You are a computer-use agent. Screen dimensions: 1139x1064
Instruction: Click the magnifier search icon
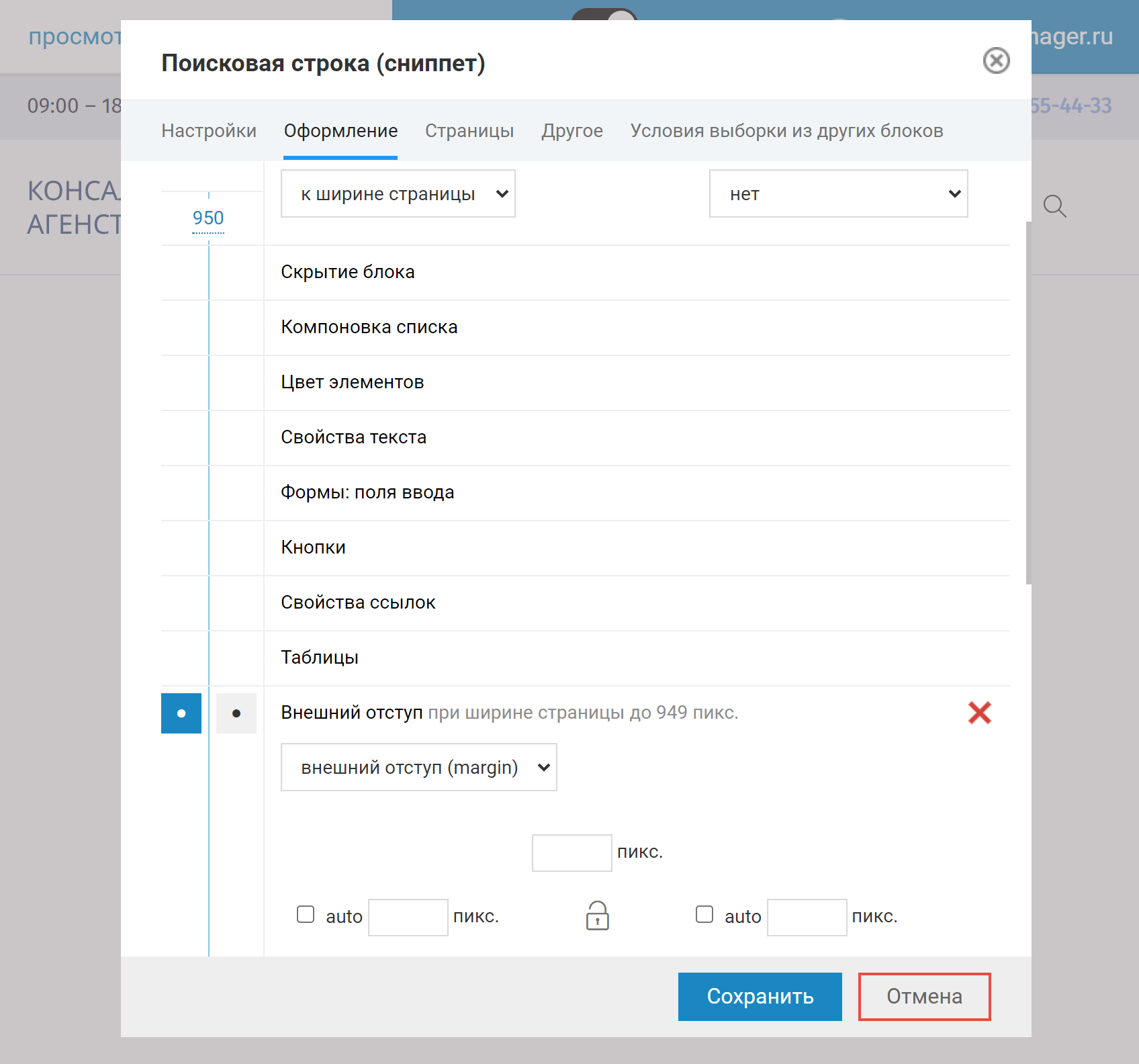pos(1054,206)
